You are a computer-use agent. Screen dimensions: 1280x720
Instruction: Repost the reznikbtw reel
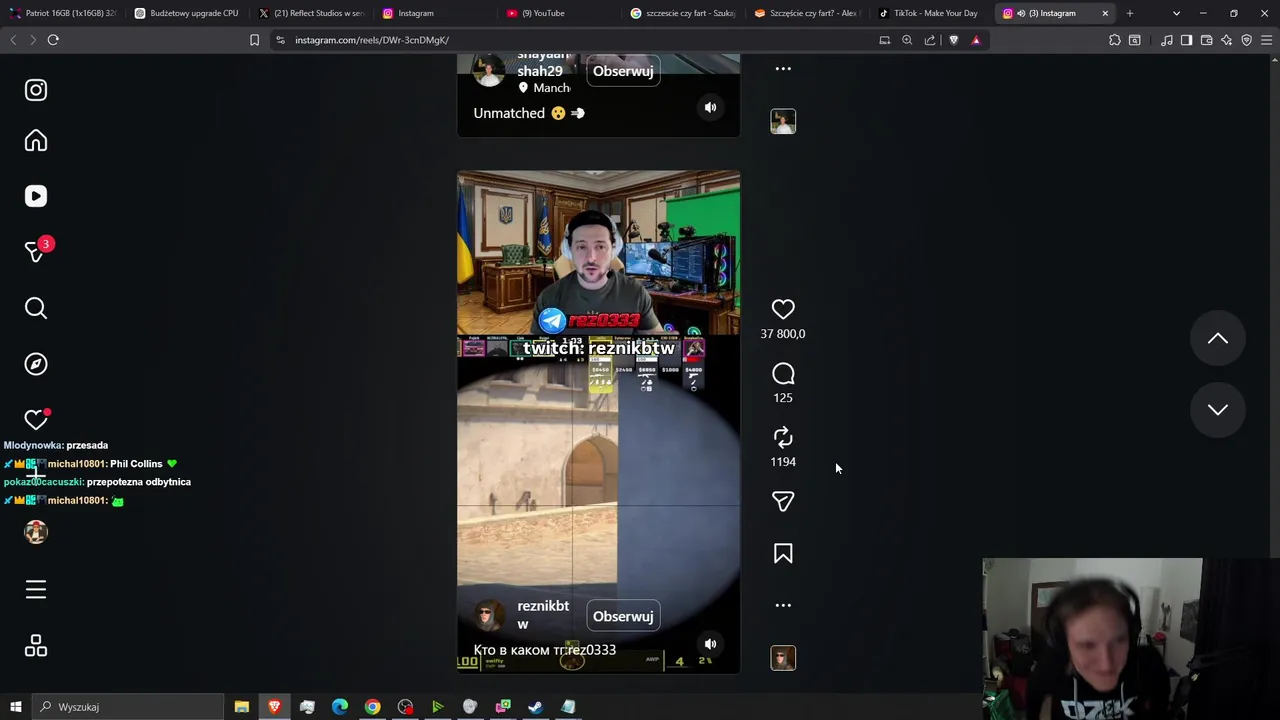tap(783, 437)
